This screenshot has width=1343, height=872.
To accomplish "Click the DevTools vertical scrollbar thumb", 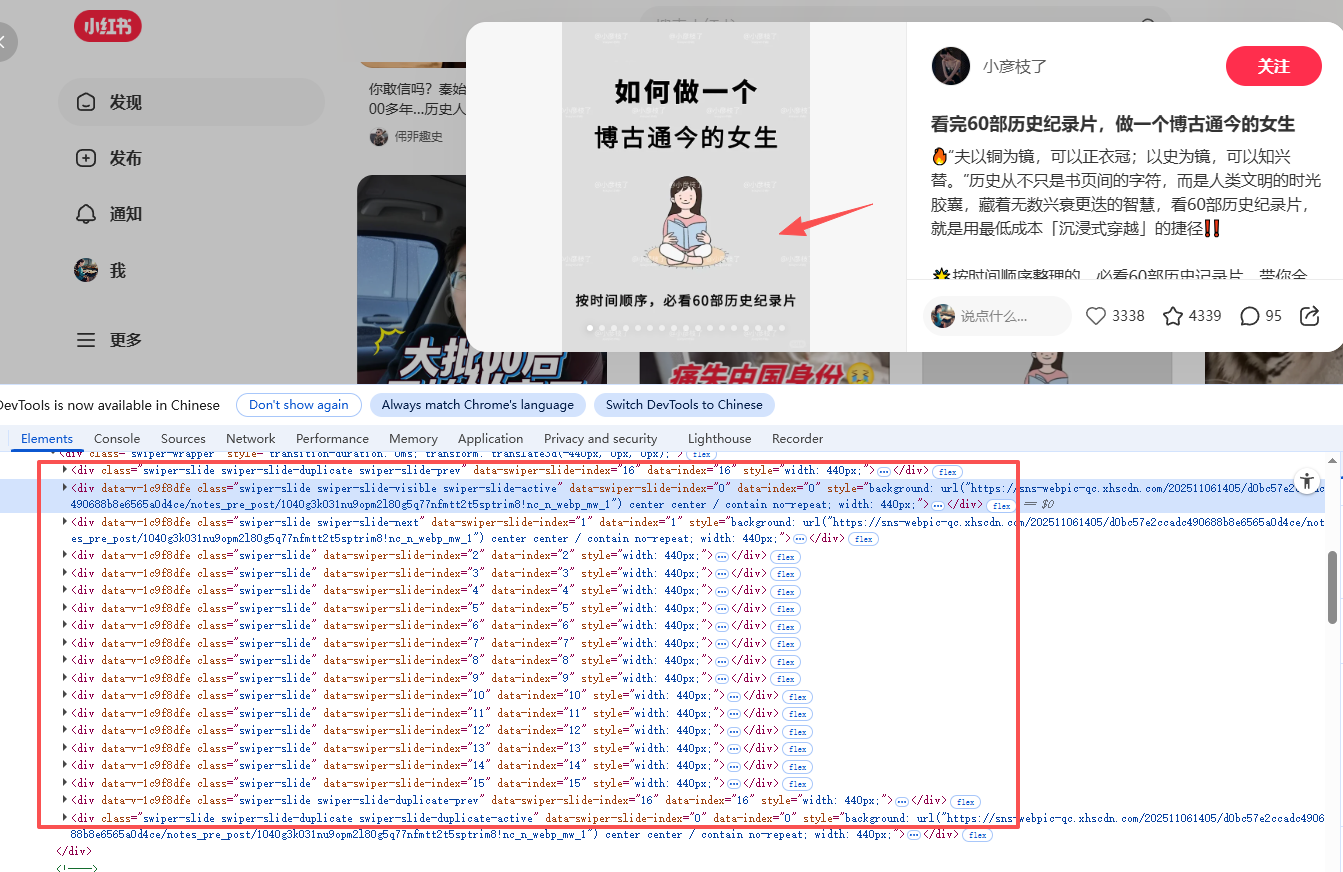I will point(1330,587).
